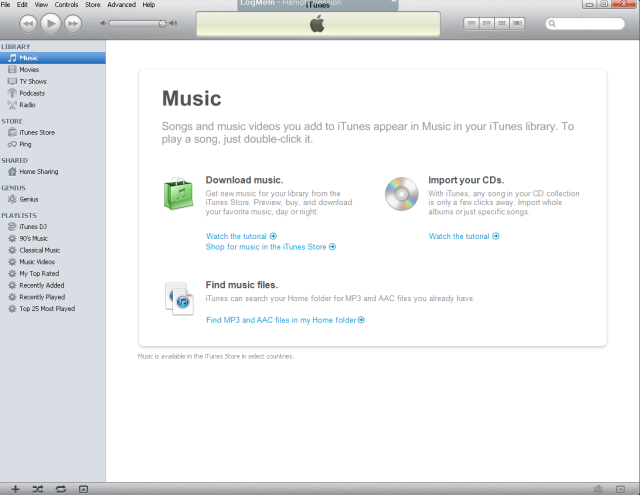This screenshot has height=495, width=640.
Task: Switch to the Cover Flow view button
Action: (x=517, y=23)
